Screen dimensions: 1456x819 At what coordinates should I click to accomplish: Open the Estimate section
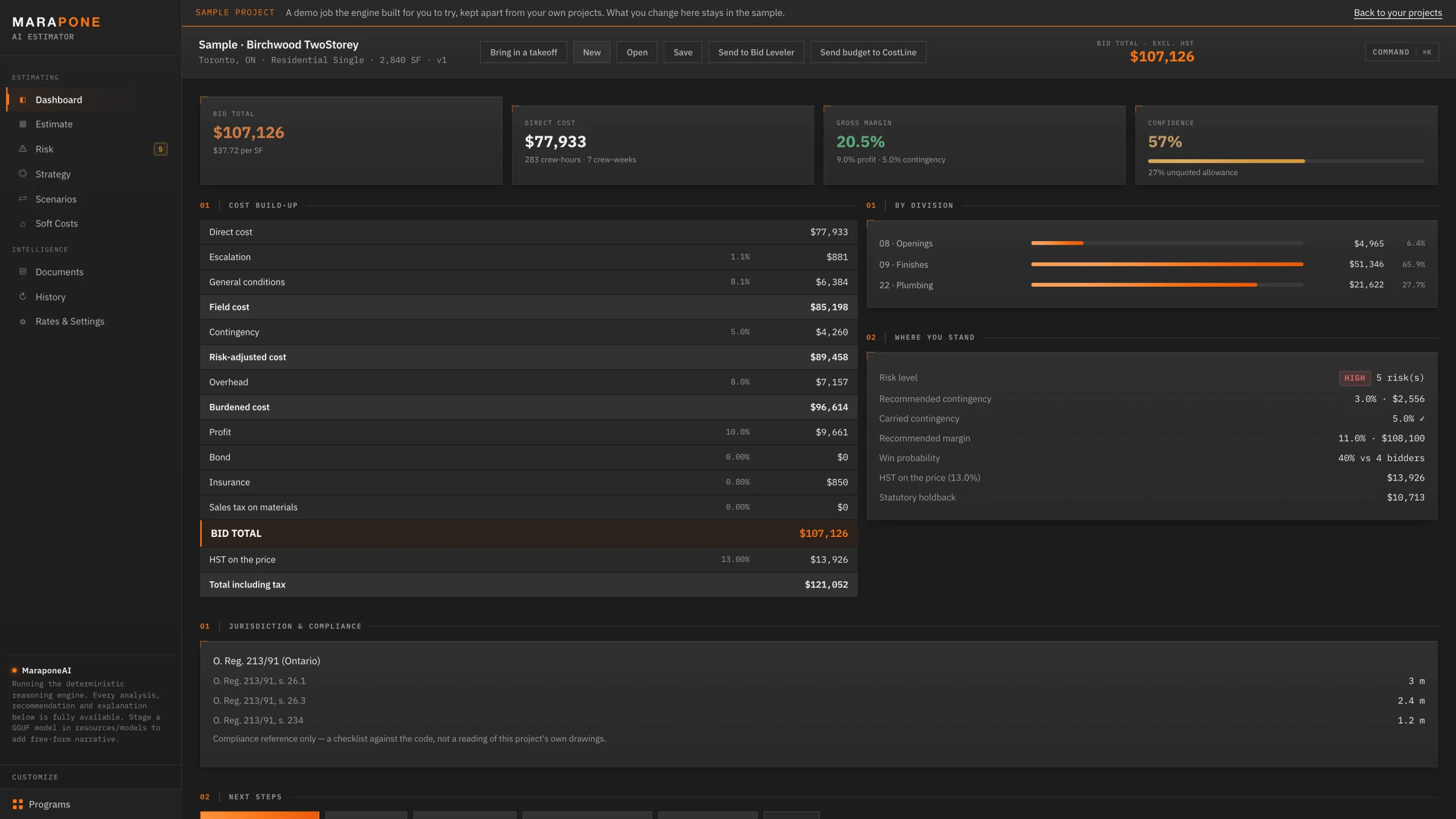91,124
